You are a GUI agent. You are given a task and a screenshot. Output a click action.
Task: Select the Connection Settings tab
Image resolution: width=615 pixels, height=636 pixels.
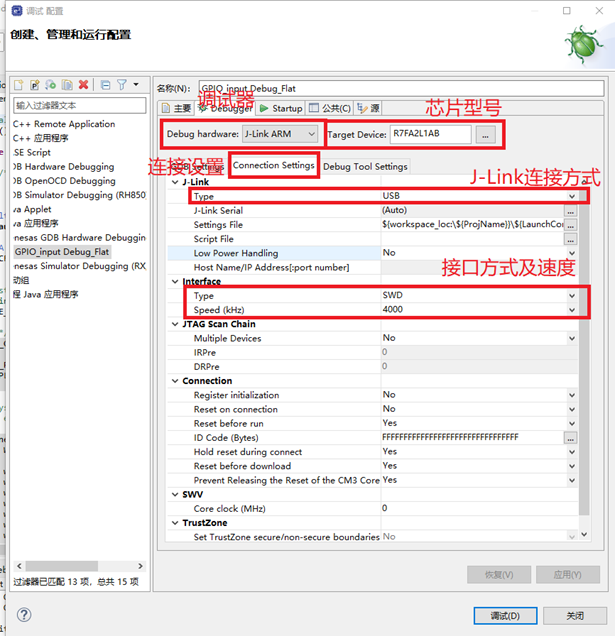(x=273, y=165)
